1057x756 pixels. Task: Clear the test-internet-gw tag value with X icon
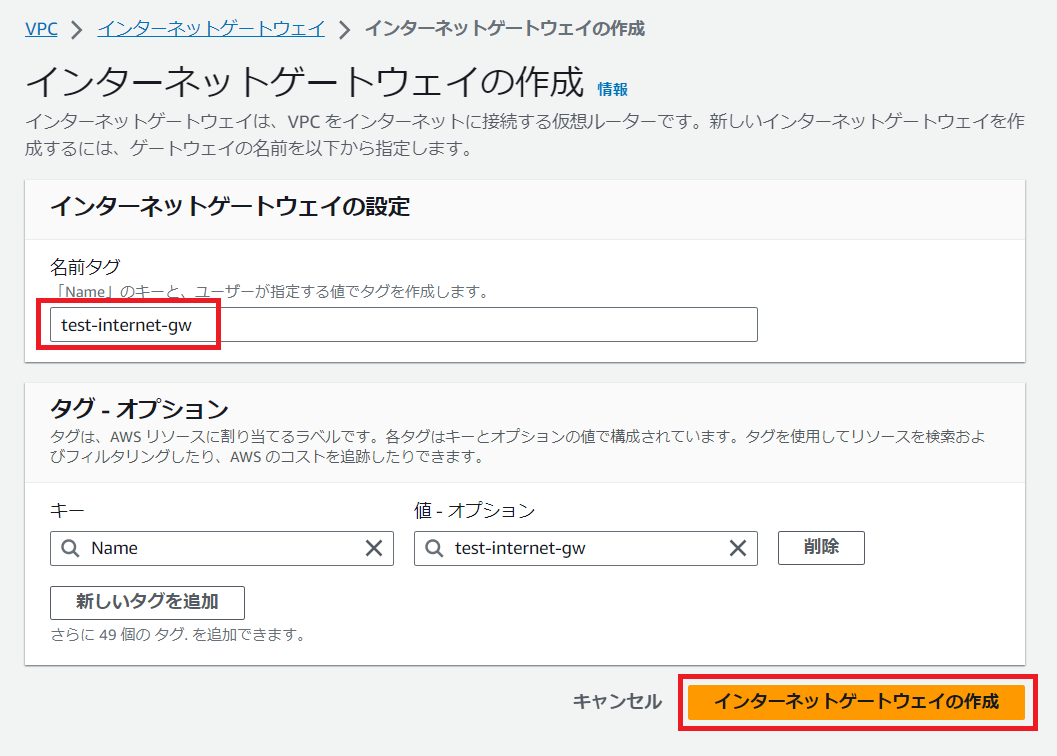pos(737,548)
